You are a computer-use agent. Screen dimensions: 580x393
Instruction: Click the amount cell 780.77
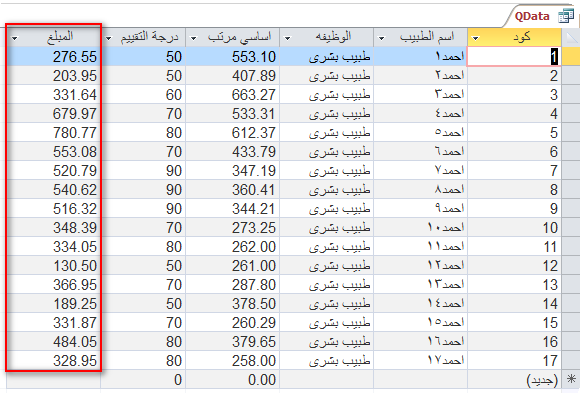pyautogui.click(x=54, y=132)
